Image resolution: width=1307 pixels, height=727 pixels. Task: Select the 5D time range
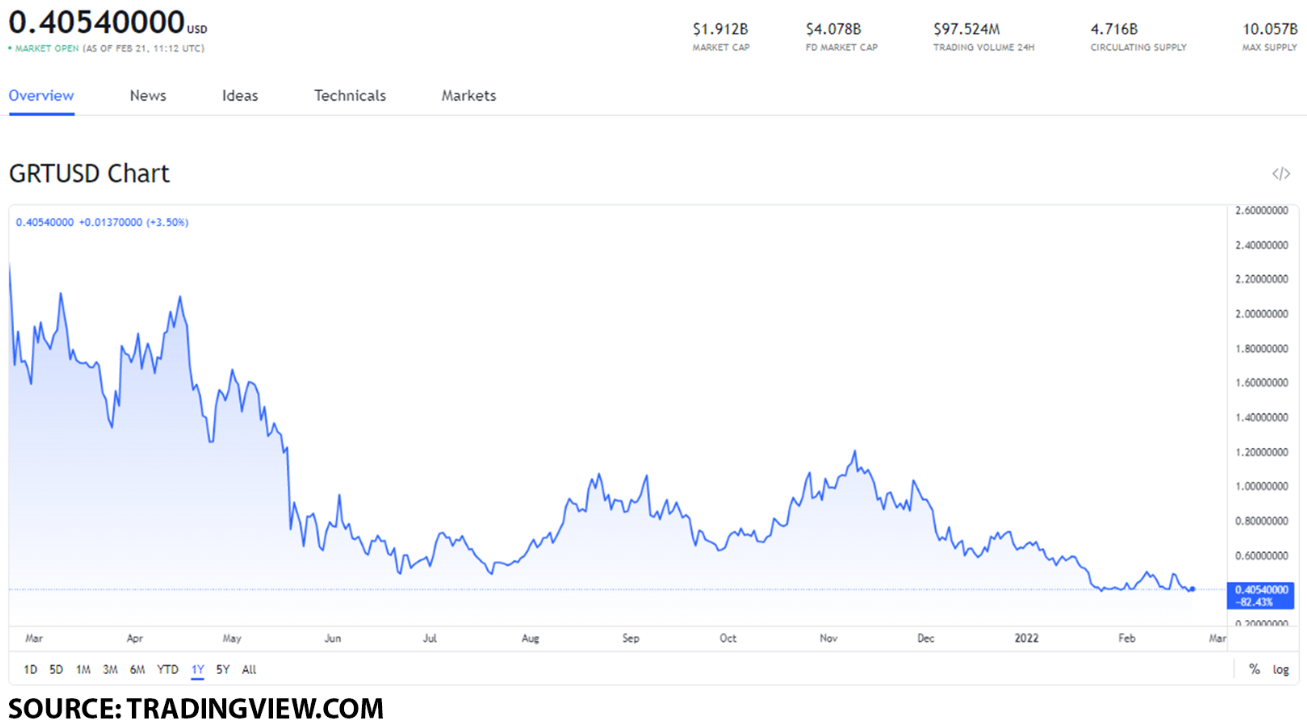(56, 670)
